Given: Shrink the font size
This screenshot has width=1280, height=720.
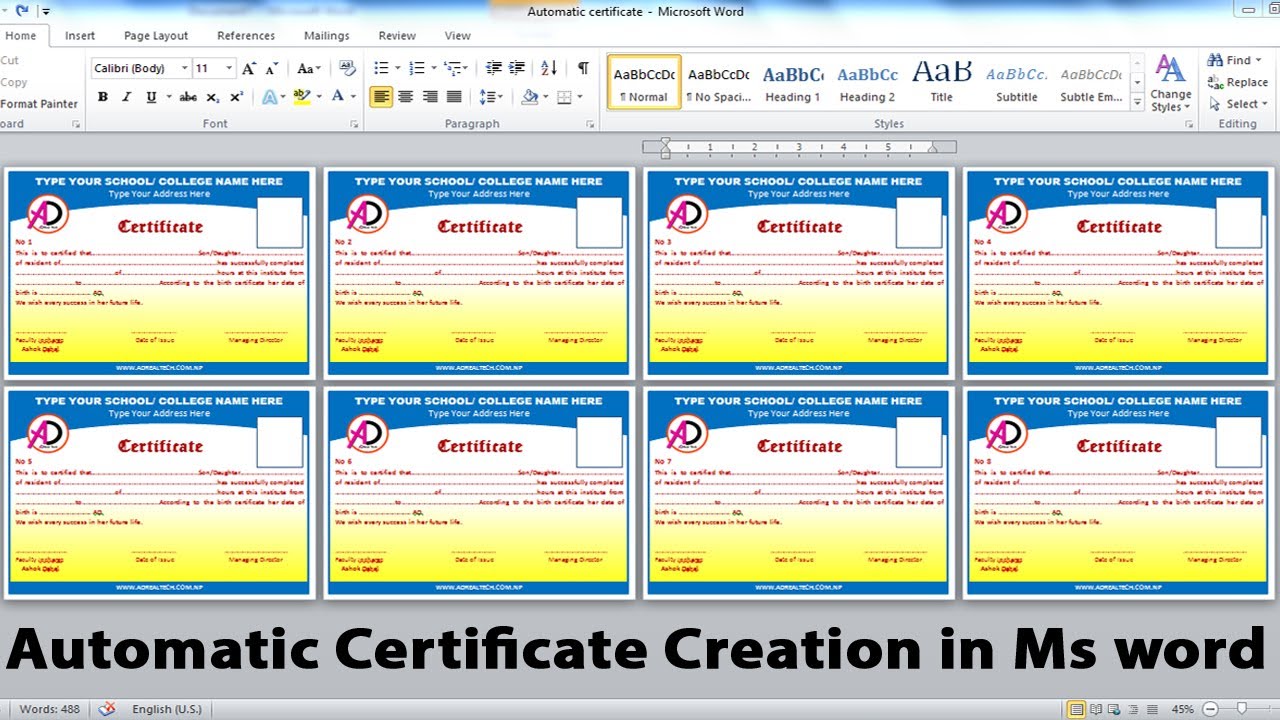Looking at the screenshot, I should (272, 68).
